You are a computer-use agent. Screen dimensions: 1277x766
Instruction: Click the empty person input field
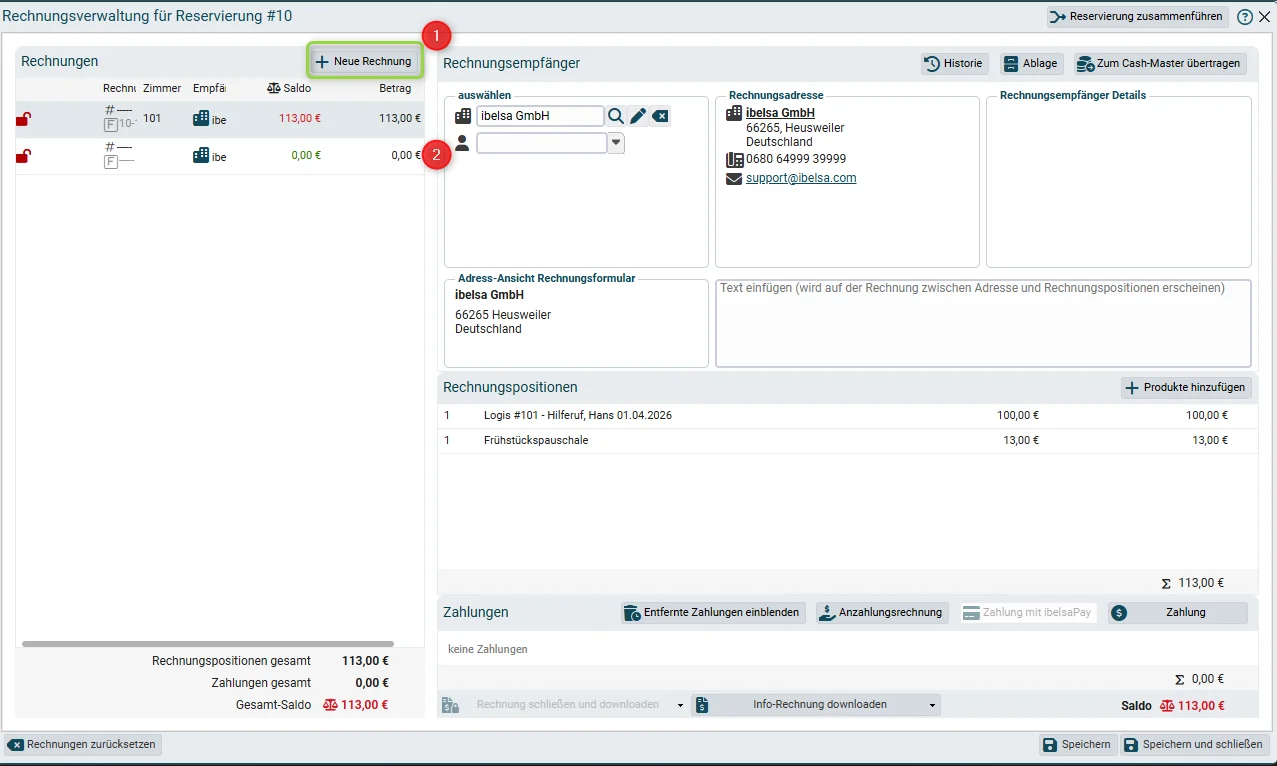click(x=541, y=143)
